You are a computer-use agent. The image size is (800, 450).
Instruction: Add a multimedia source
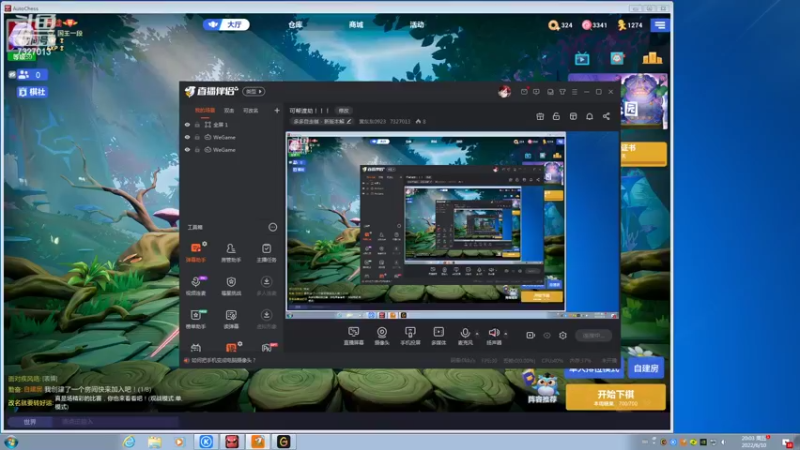(x=438, y=336)
